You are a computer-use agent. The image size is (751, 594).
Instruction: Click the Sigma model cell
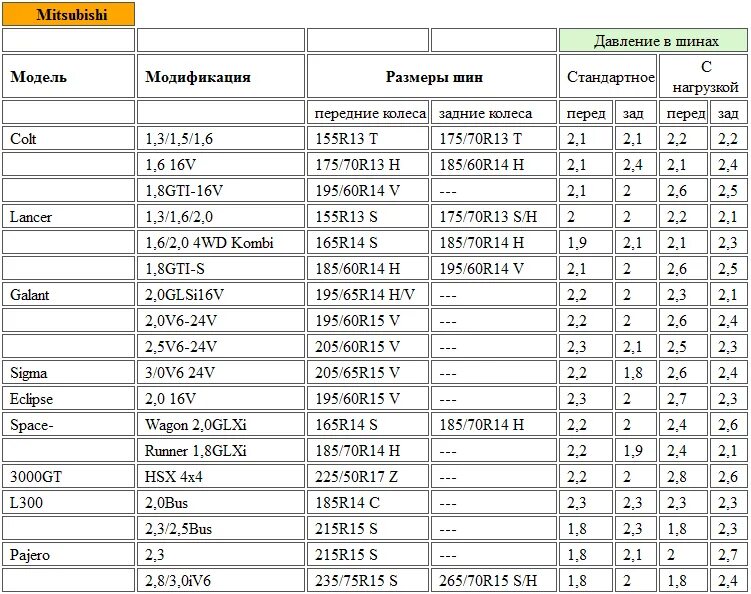68,372
